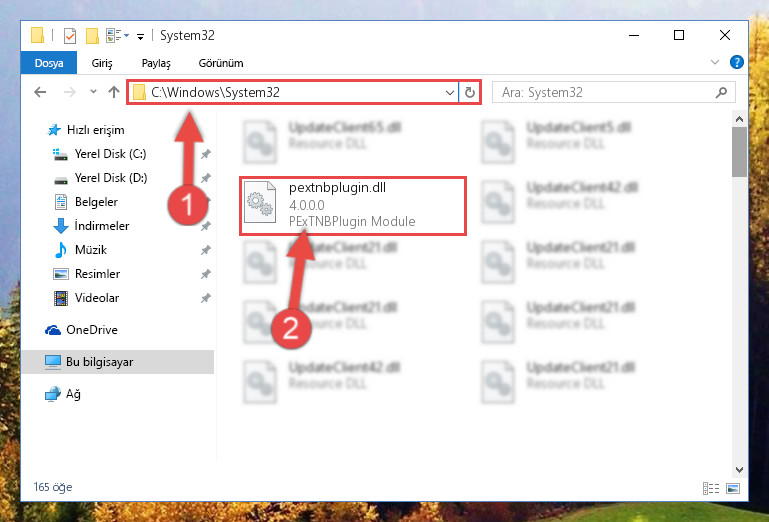
Task: Go up one folder level
Action: pos(114,92)
